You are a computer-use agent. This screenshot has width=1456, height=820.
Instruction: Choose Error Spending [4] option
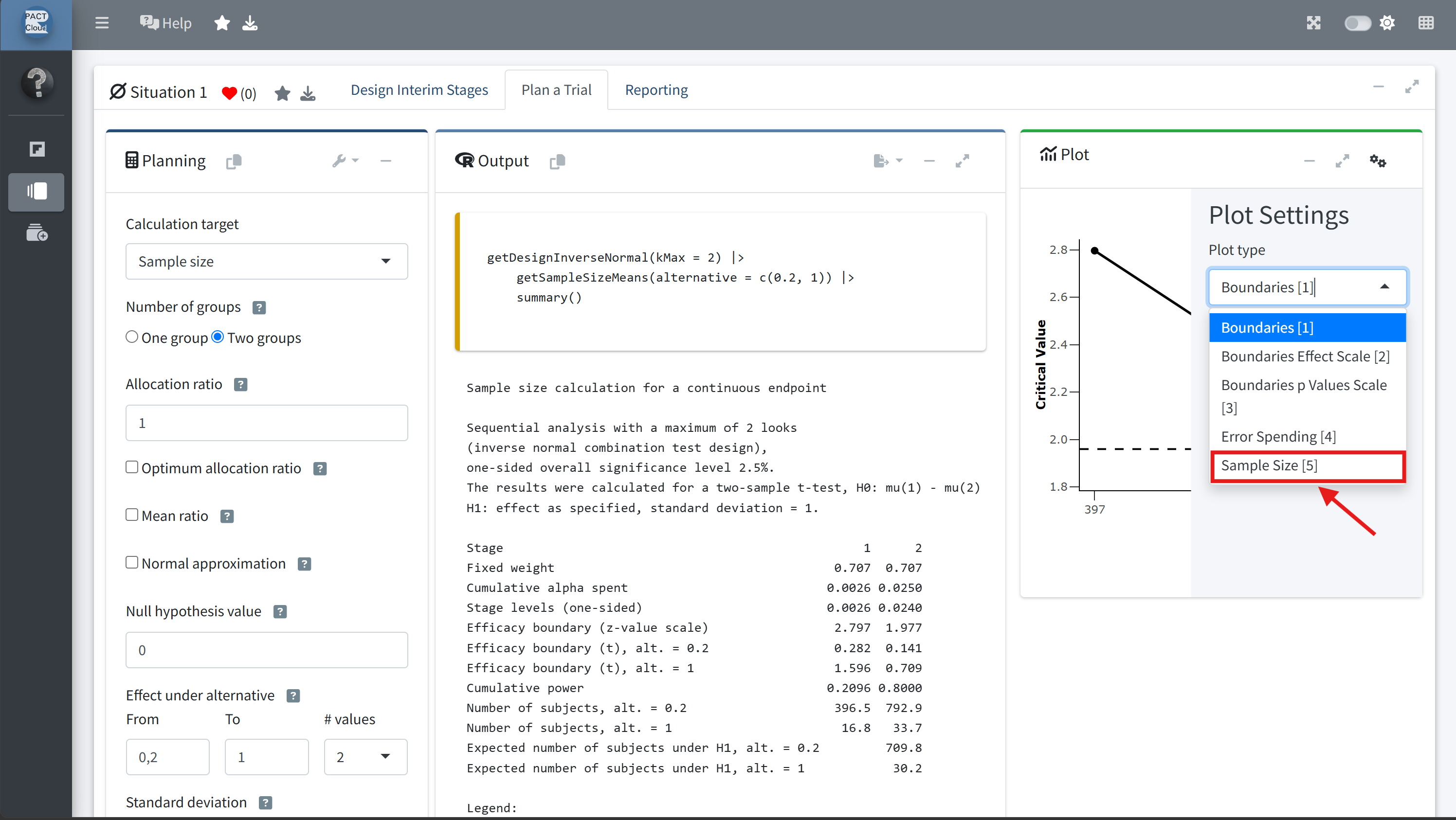1307,437
